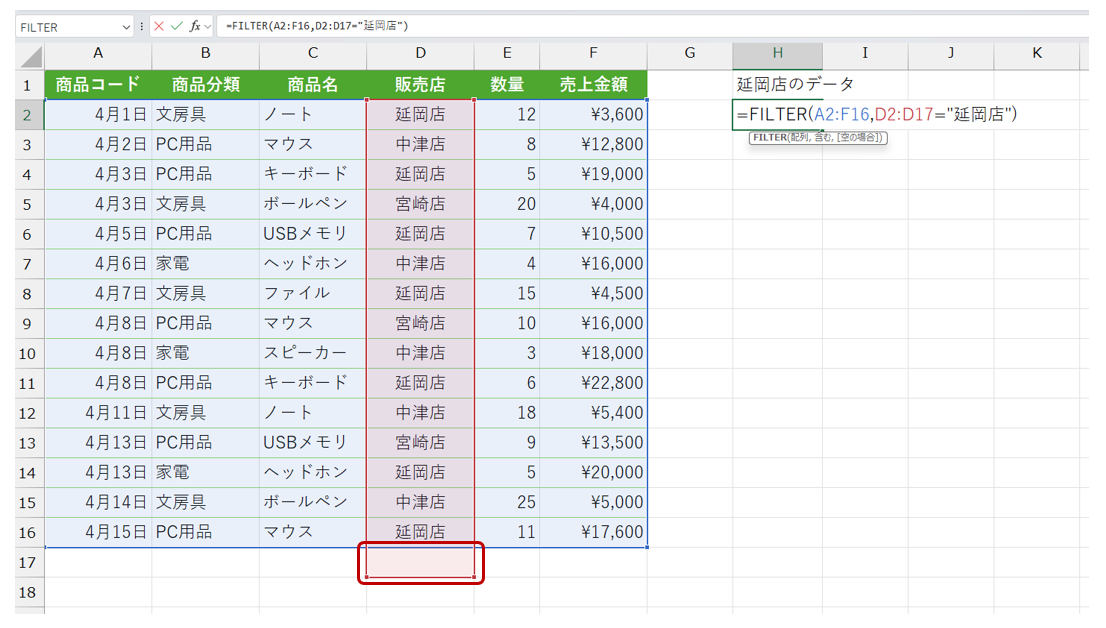Select the row 10 header
Viewport: 1106px width, 628px height.
click(x=29, y=353)
